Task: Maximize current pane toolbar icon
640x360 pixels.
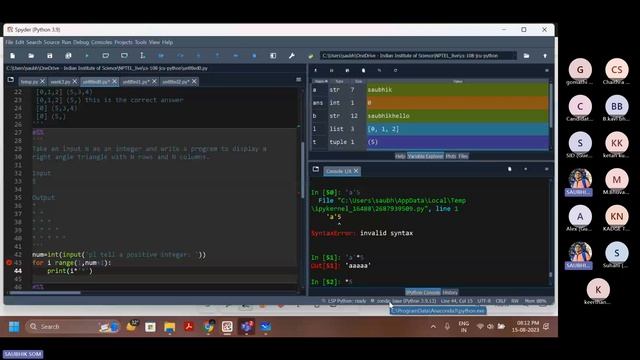Action: [x=273, y=56]
